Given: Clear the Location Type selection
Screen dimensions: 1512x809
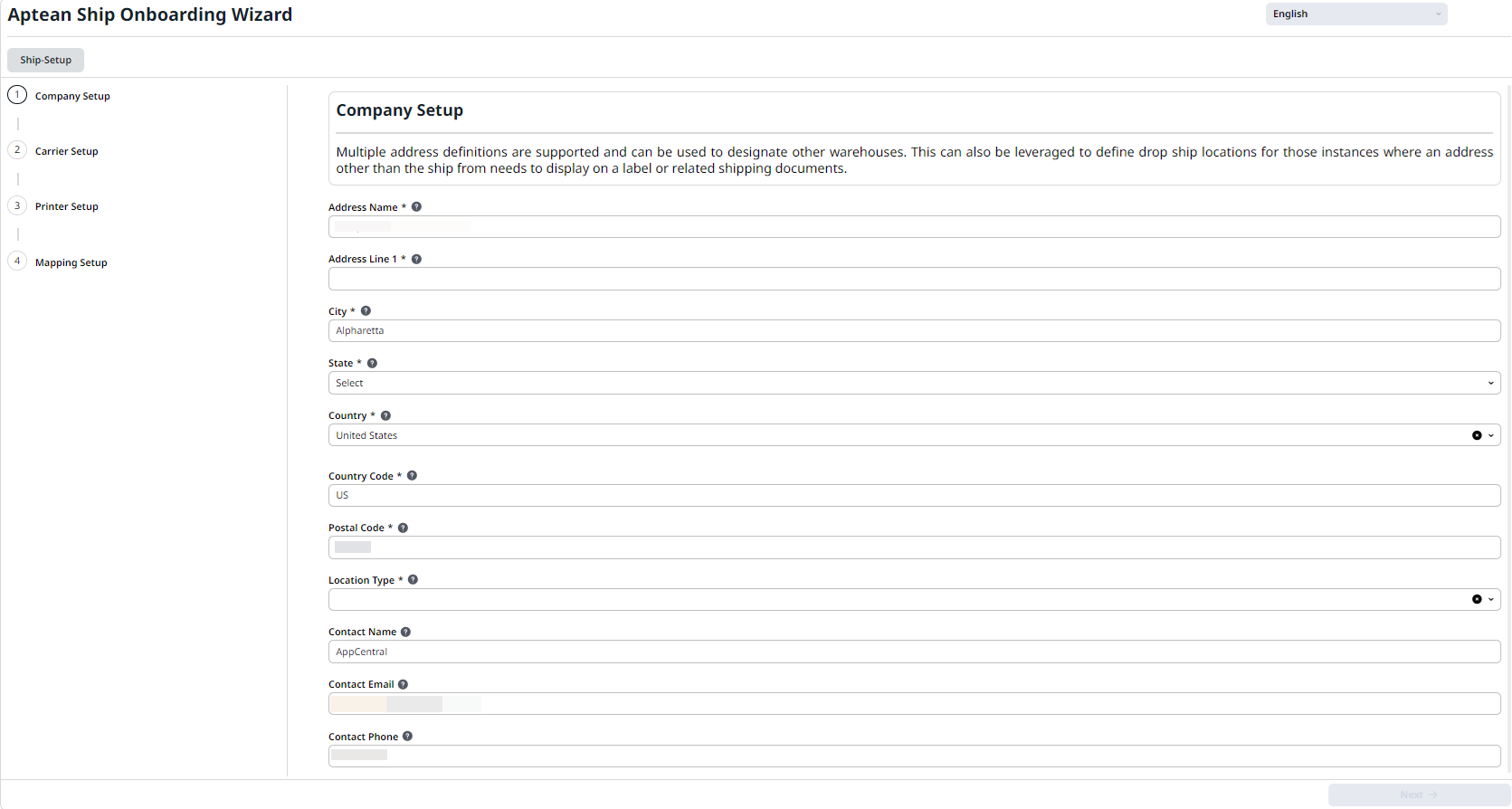Looking at the screenshot, I should 1477,599.
